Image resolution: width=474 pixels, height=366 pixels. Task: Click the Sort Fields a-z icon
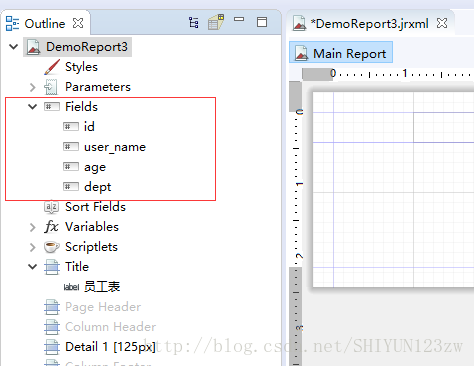pos(51,207)
